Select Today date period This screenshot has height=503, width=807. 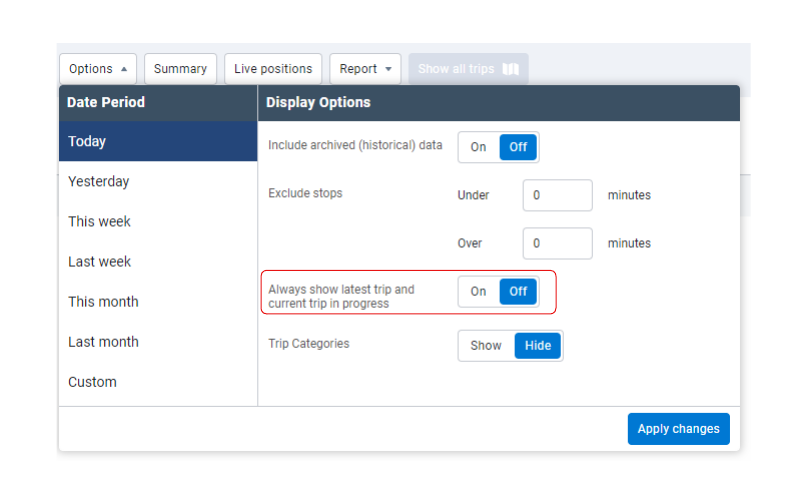coord(158,141)
